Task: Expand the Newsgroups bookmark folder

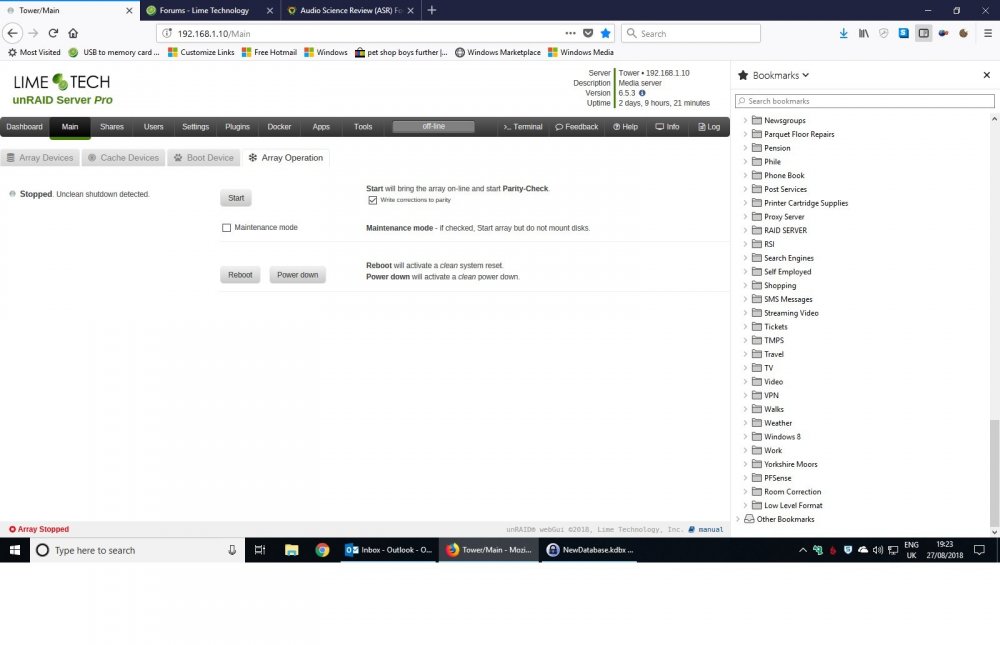Action: point(745,120)
